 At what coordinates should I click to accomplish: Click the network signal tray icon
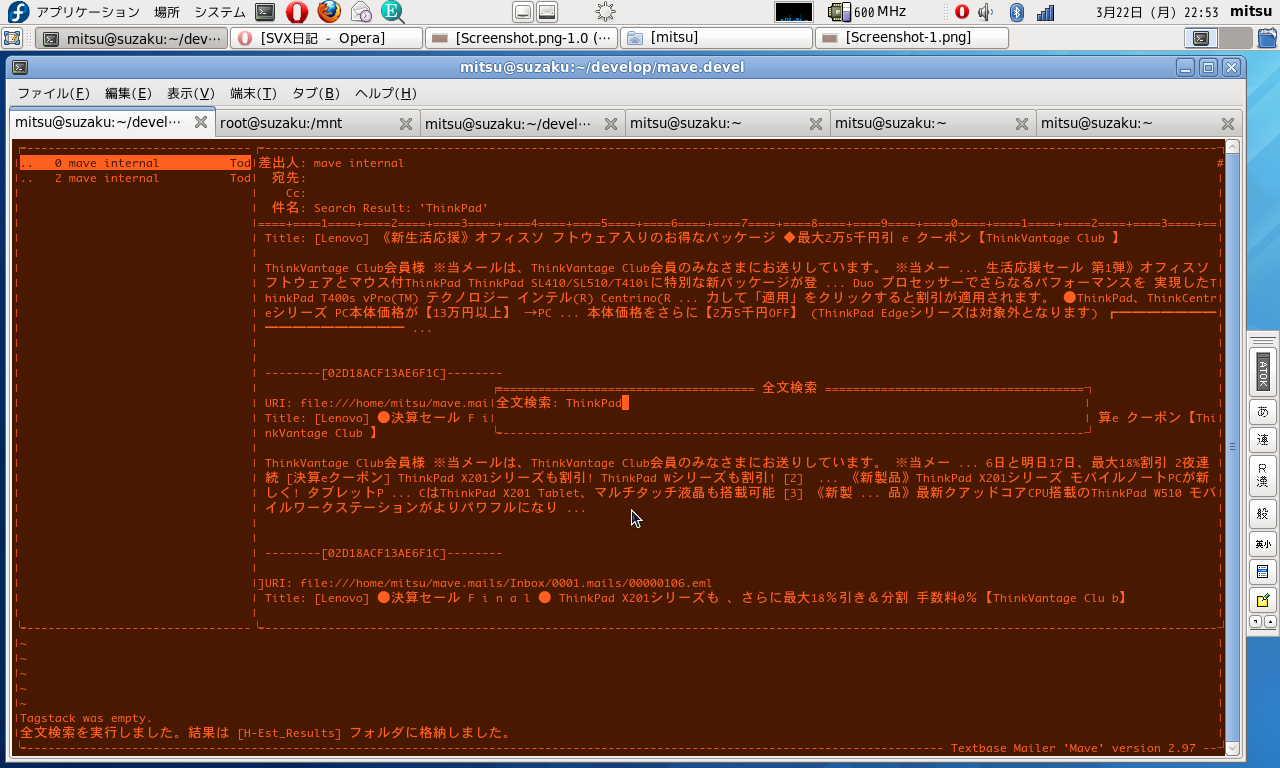(1045, 12)
